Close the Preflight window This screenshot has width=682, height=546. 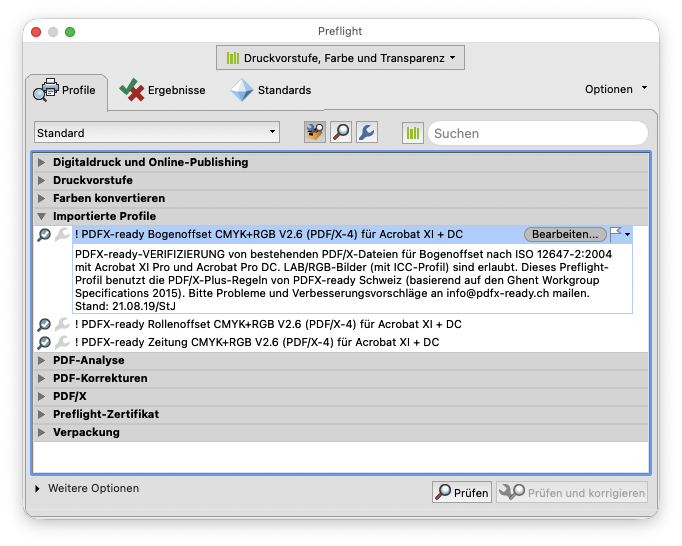[x=36, y=32]
